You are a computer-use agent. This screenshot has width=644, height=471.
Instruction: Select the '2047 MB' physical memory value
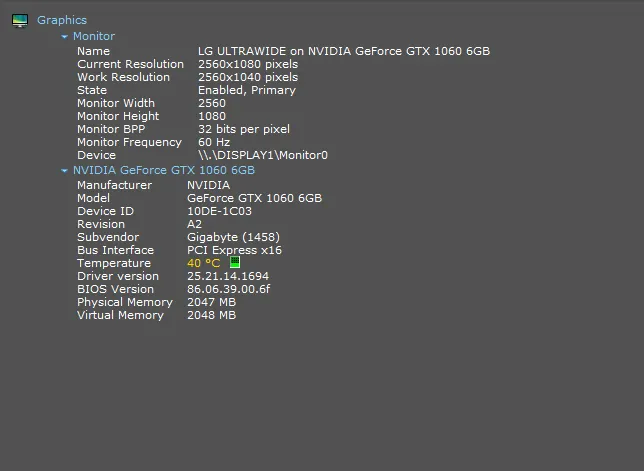point(212,302)
